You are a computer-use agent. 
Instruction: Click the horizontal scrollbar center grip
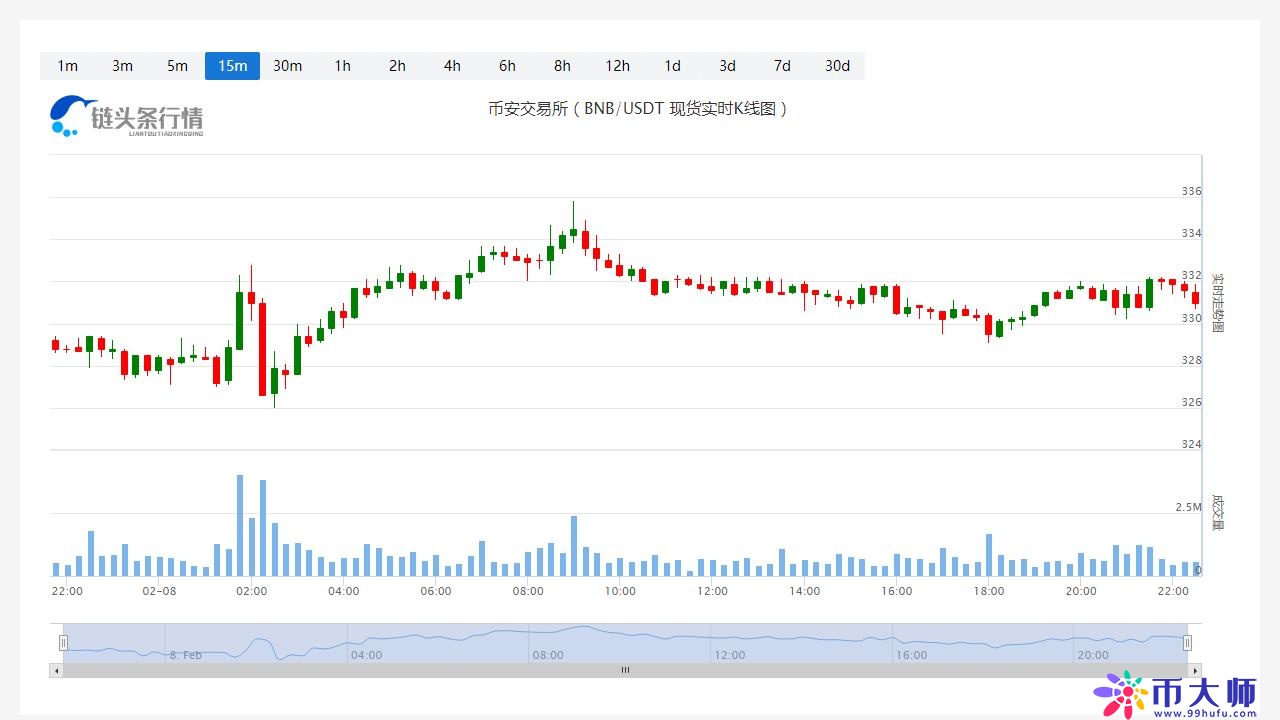[625, 670]
